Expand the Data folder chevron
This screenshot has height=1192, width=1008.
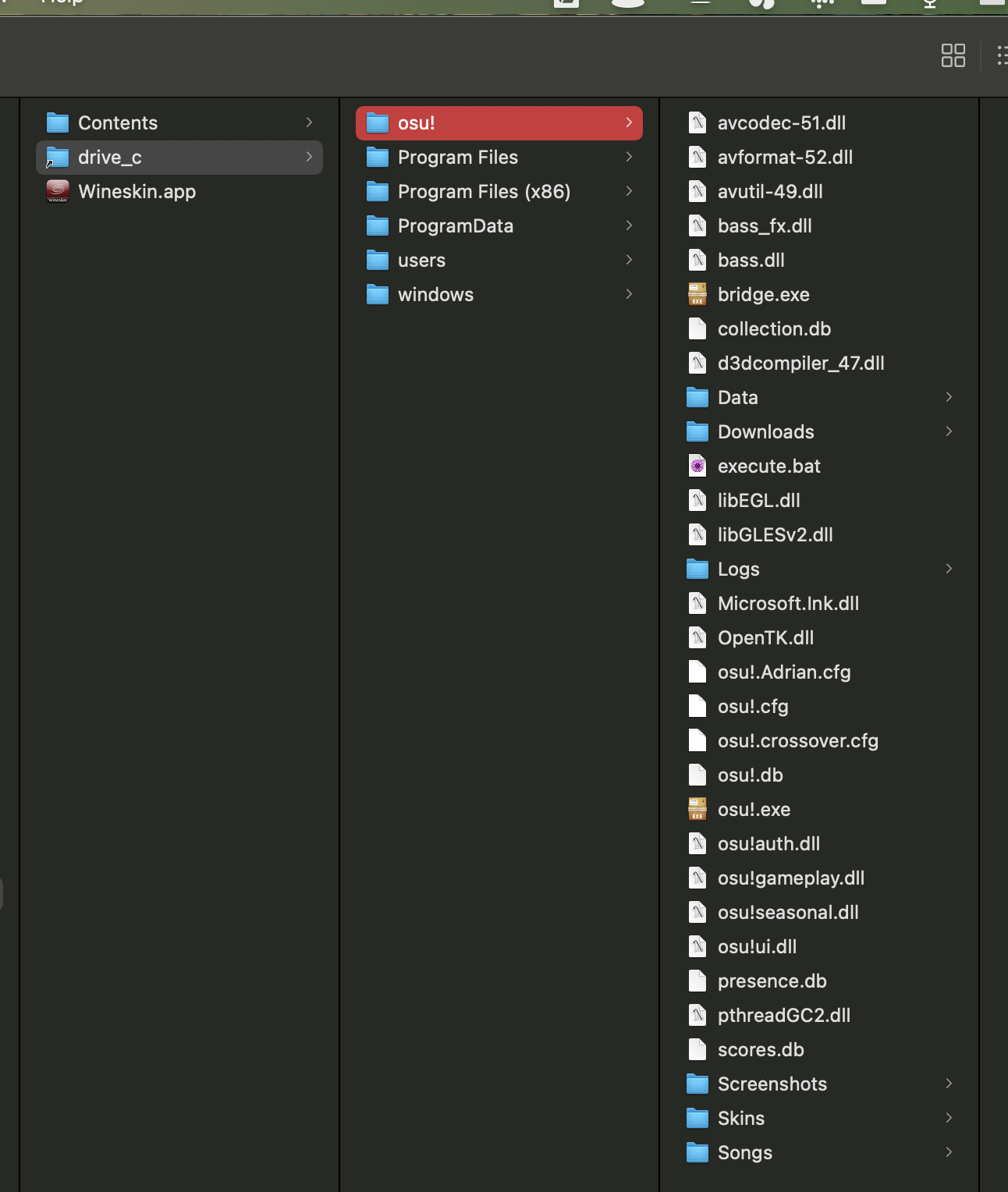click(x=949, y=397)
